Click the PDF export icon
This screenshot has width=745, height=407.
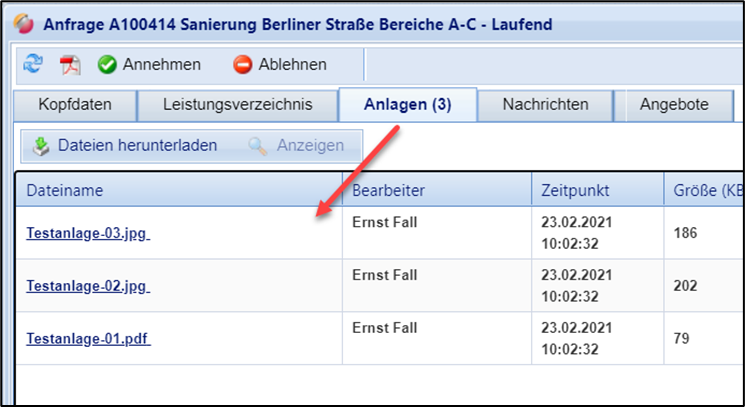(70, 65)
